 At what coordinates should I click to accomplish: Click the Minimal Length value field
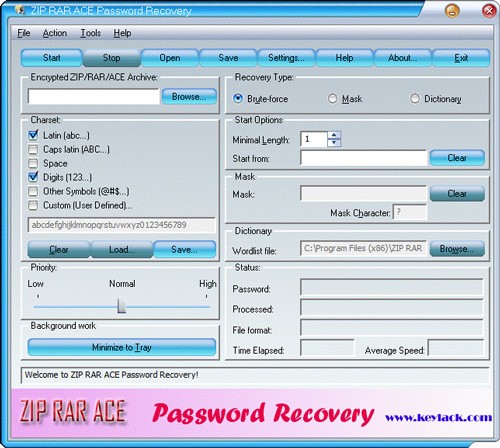tap(314, 139)
